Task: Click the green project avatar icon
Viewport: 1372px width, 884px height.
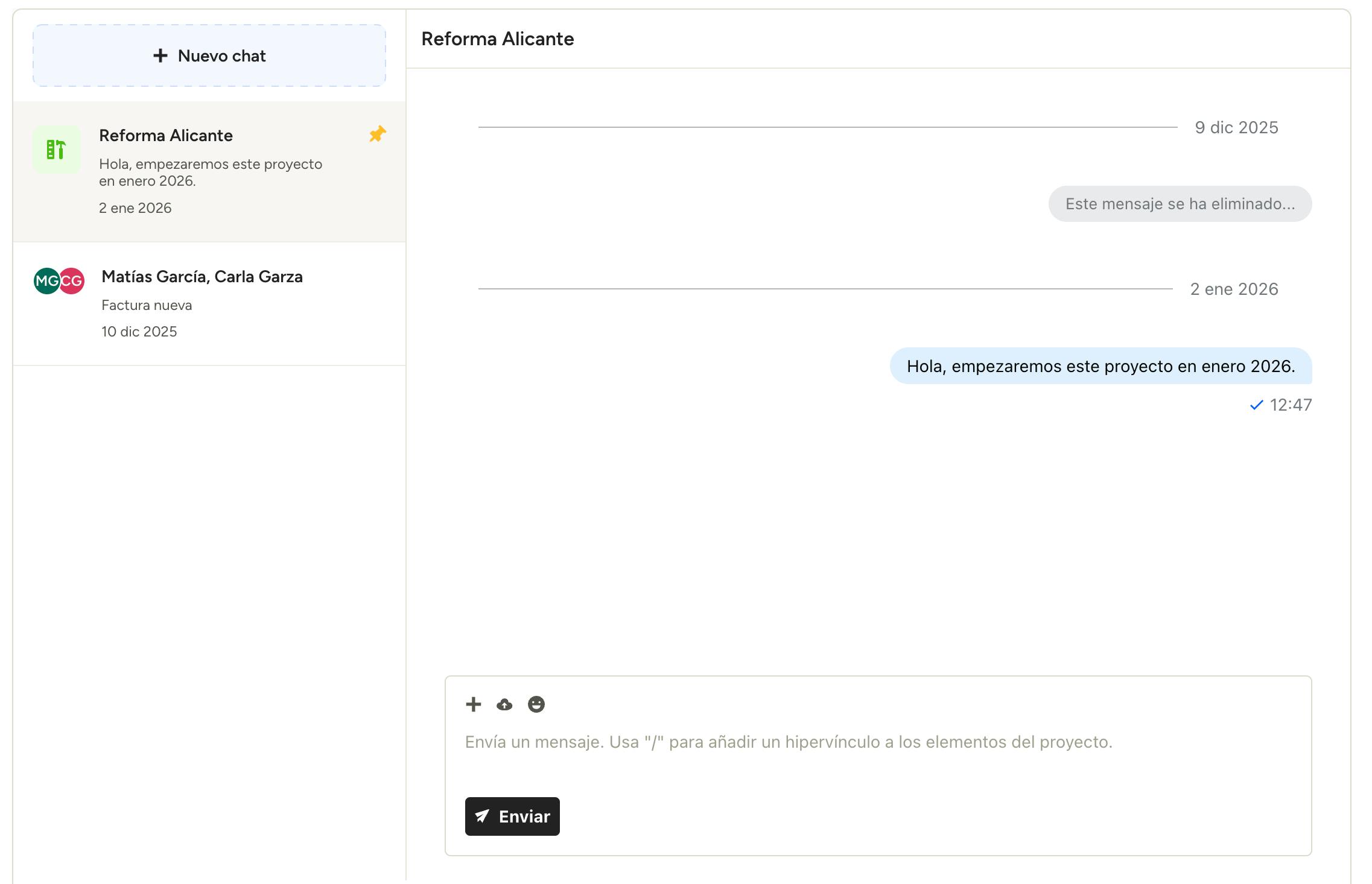Action: [56, 150]
